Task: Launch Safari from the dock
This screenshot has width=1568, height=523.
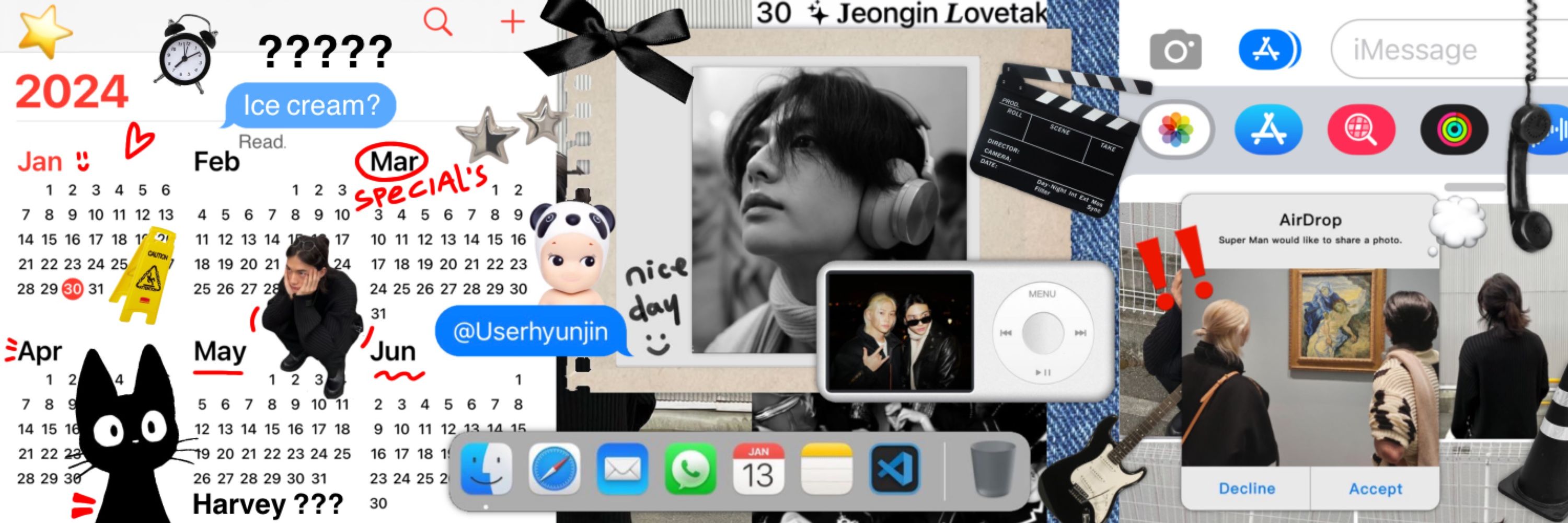Action: point(554,470)
